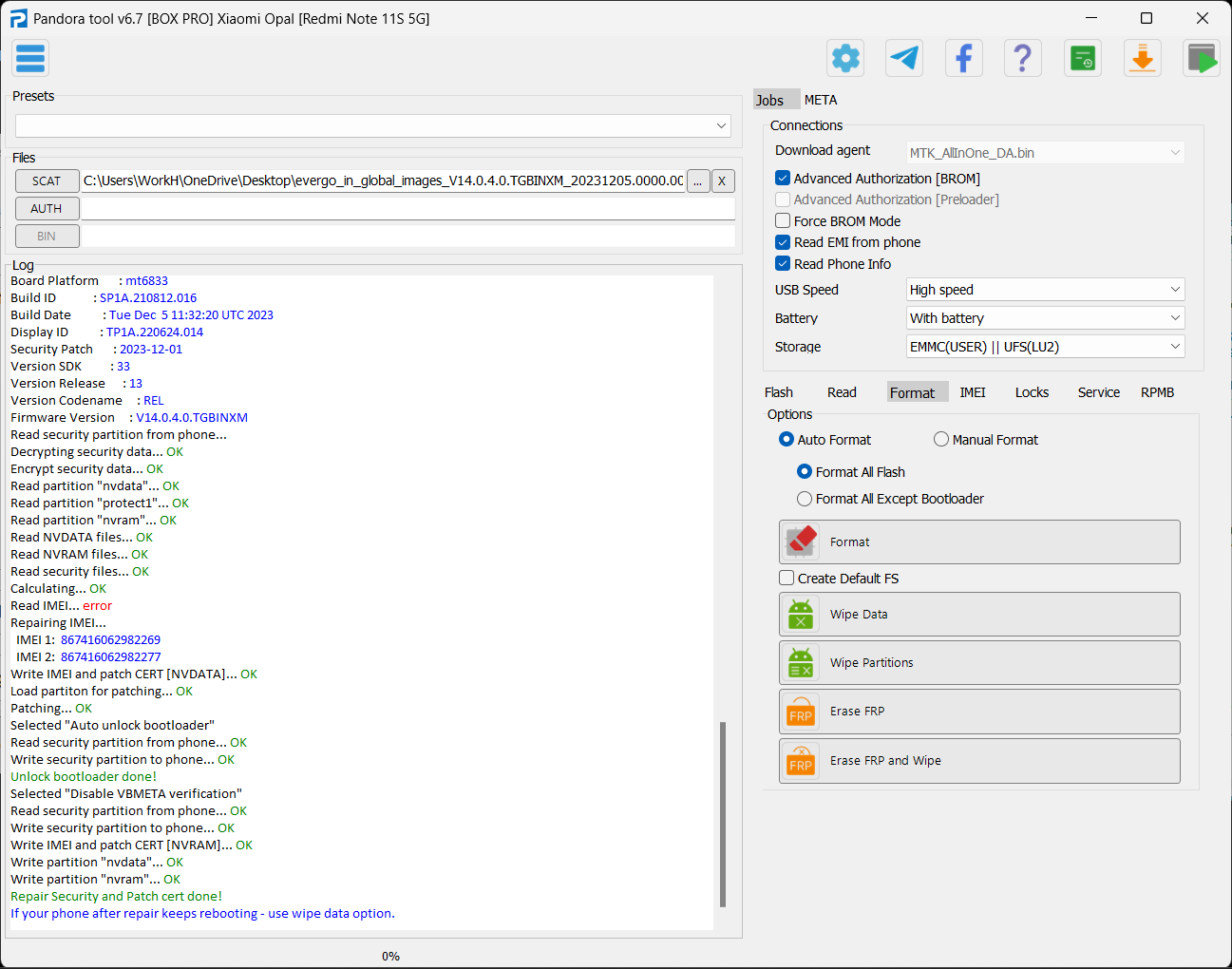Click the orange download update icon
The height and width of the screenshot is (969, 1232).
[1143, 58]
